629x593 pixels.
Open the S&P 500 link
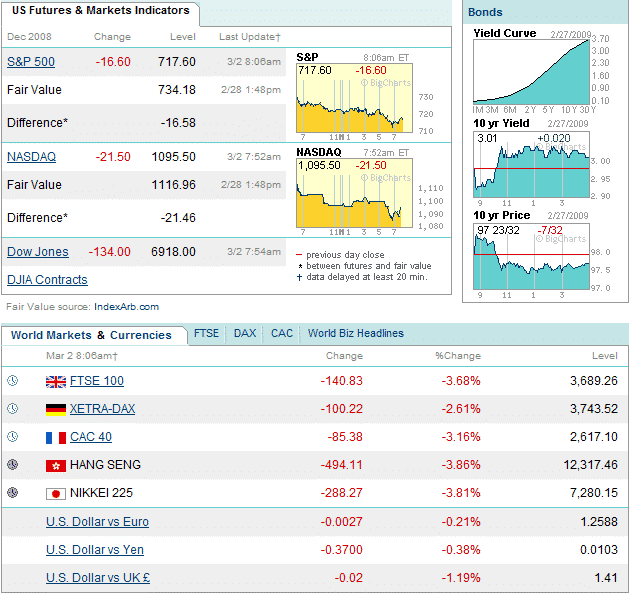tap(31, 62)
